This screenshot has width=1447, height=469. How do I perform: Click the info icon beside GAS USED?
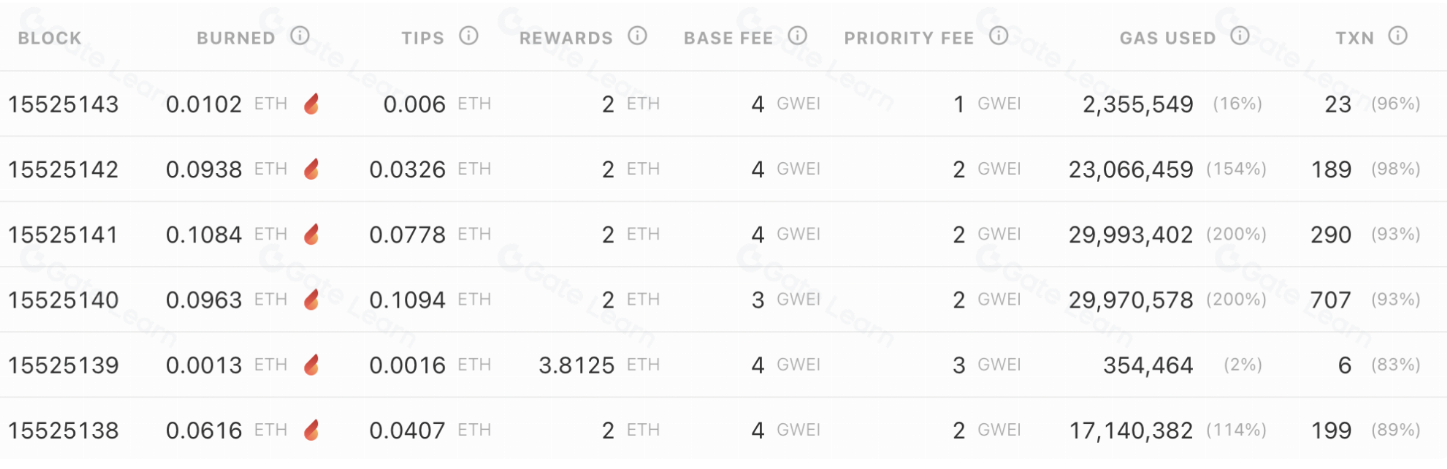point(1240,36)
